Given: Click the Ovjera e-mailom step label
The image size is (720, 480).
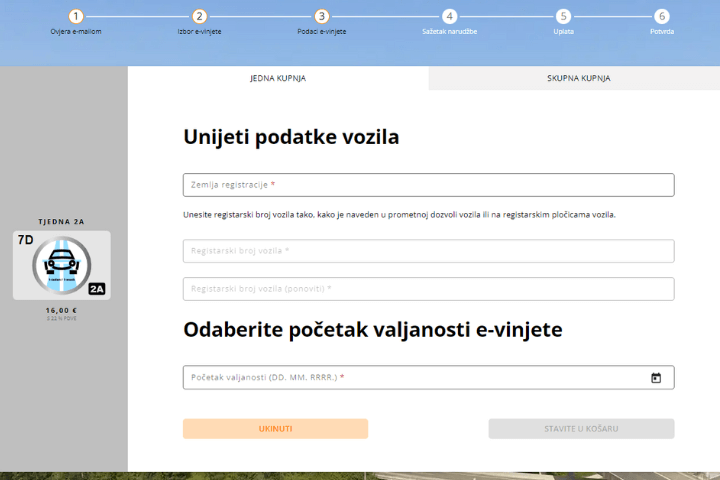Looking at the screenshot, I should 76,32.
